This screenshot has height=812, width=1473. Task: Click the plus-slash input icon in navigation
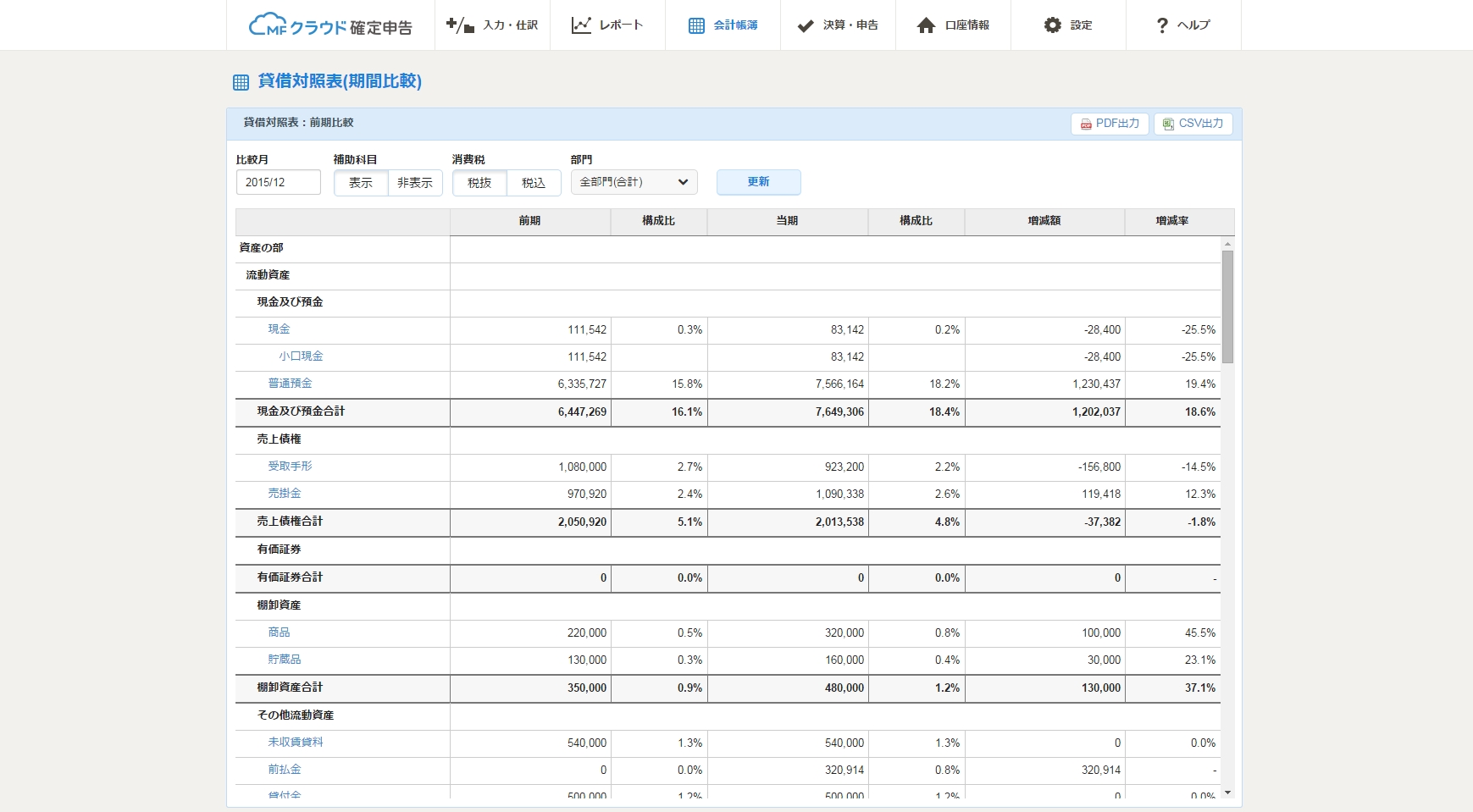click(x=459, y=25)
